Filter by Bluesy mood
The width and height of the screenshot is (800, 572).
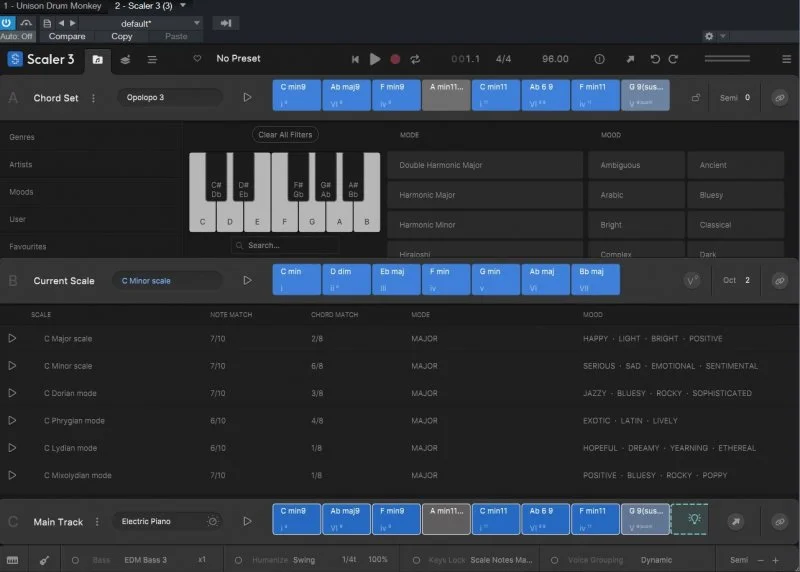[735, 195]
